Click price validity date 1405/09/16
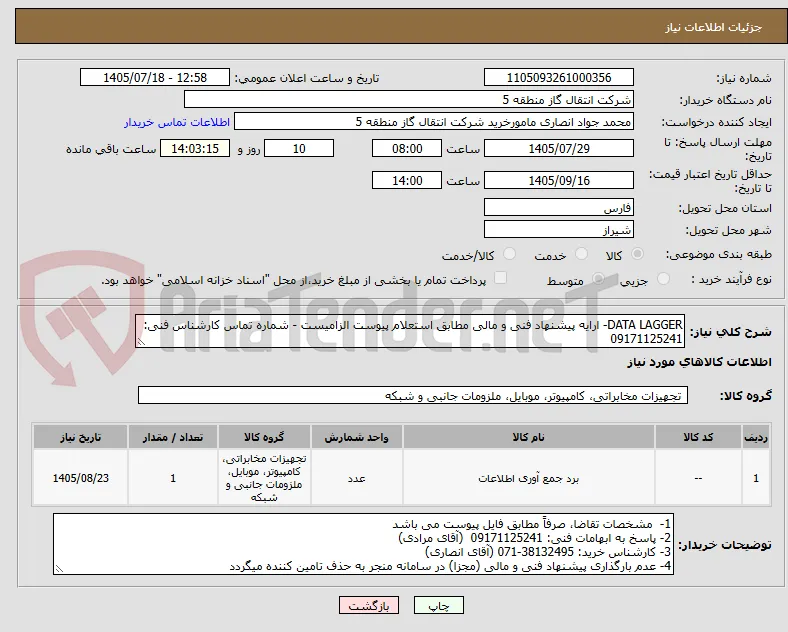 click(x=558, y=180)
